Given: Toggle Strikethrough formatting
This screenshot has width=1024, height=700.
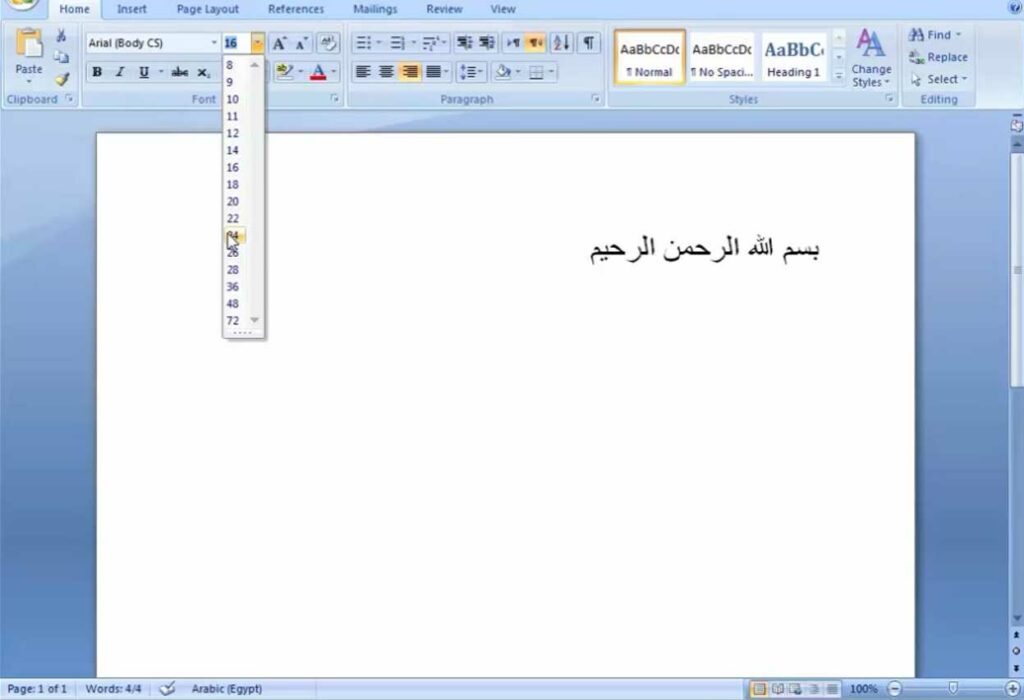Looking at the screenshot, I should 180,72.
